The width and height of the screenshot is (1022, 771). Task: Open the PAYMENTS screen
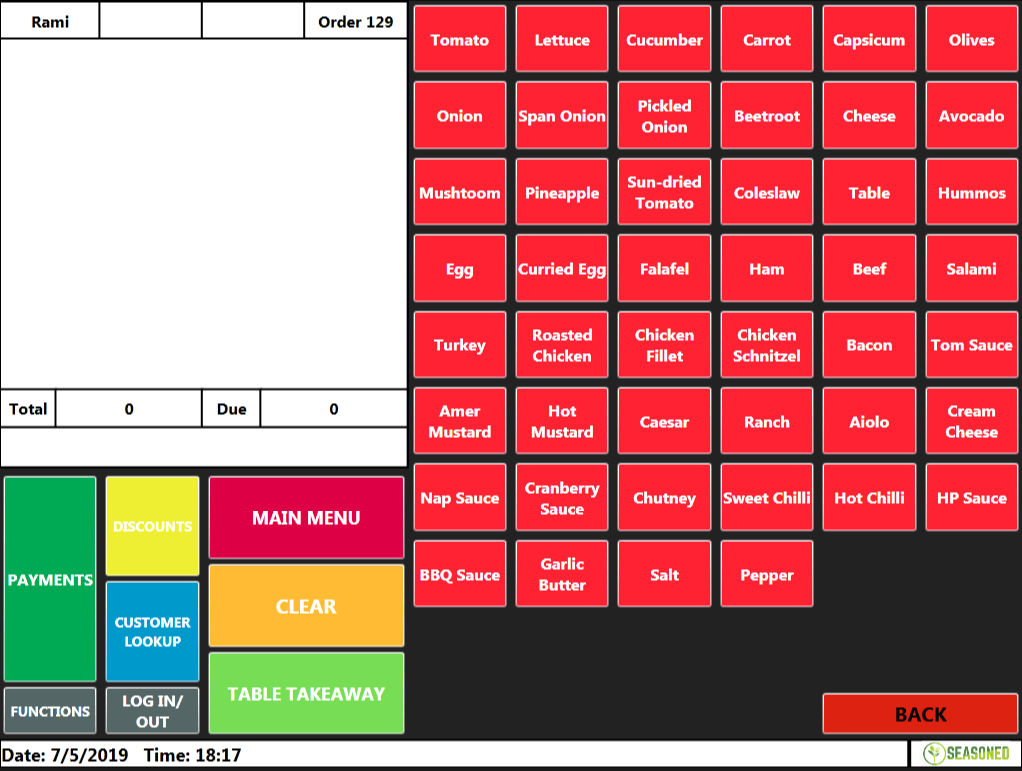pos(50,579)
